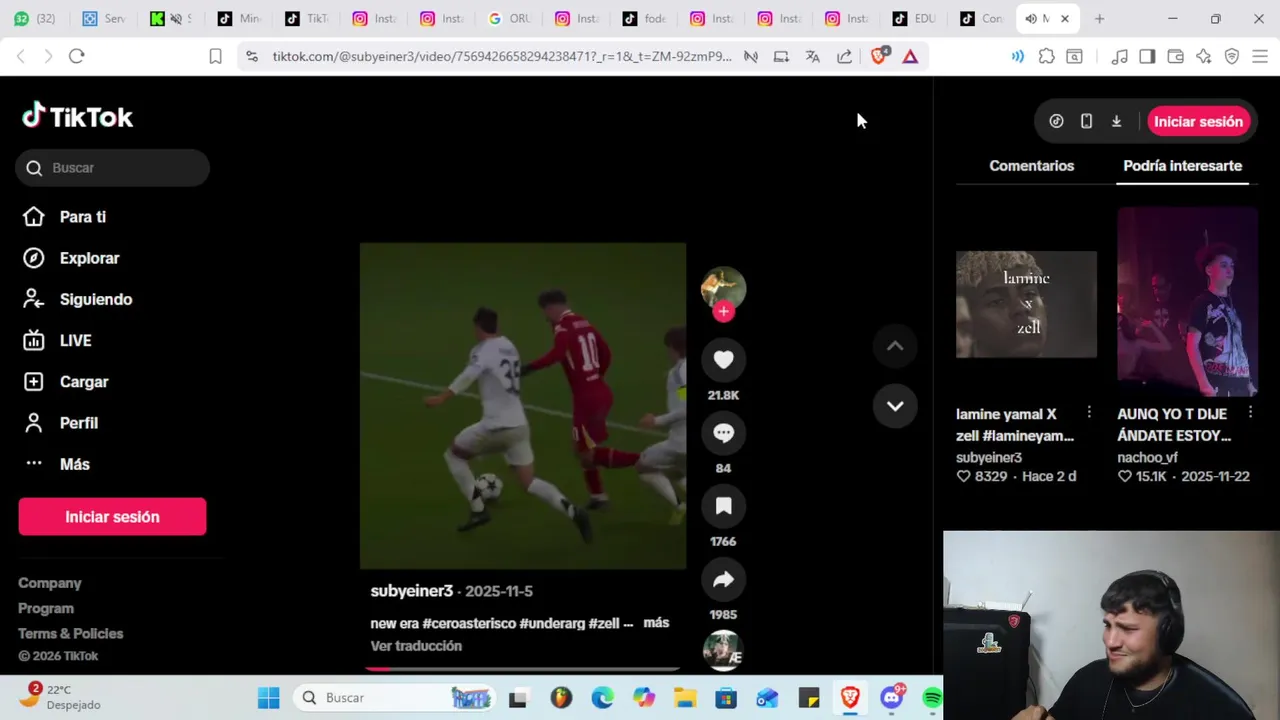Open comments via the speech bubble icon
Viewport: 1280px width, 720px height.
coord(723,433)
